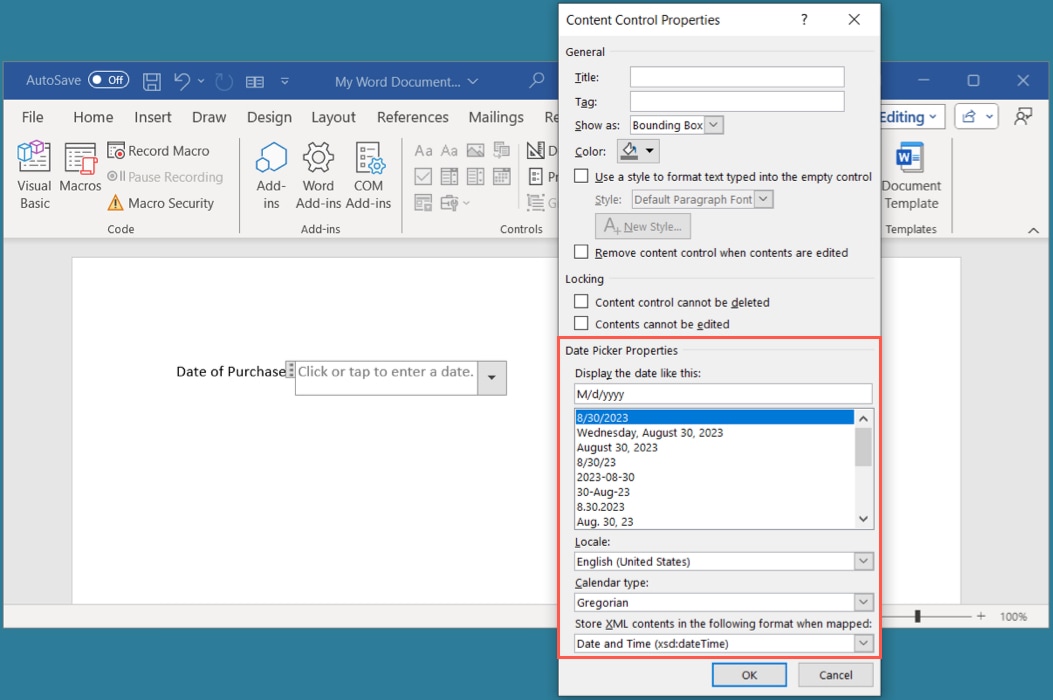
Task: Insert a Date Picker content control
Action: click(500, 177)
